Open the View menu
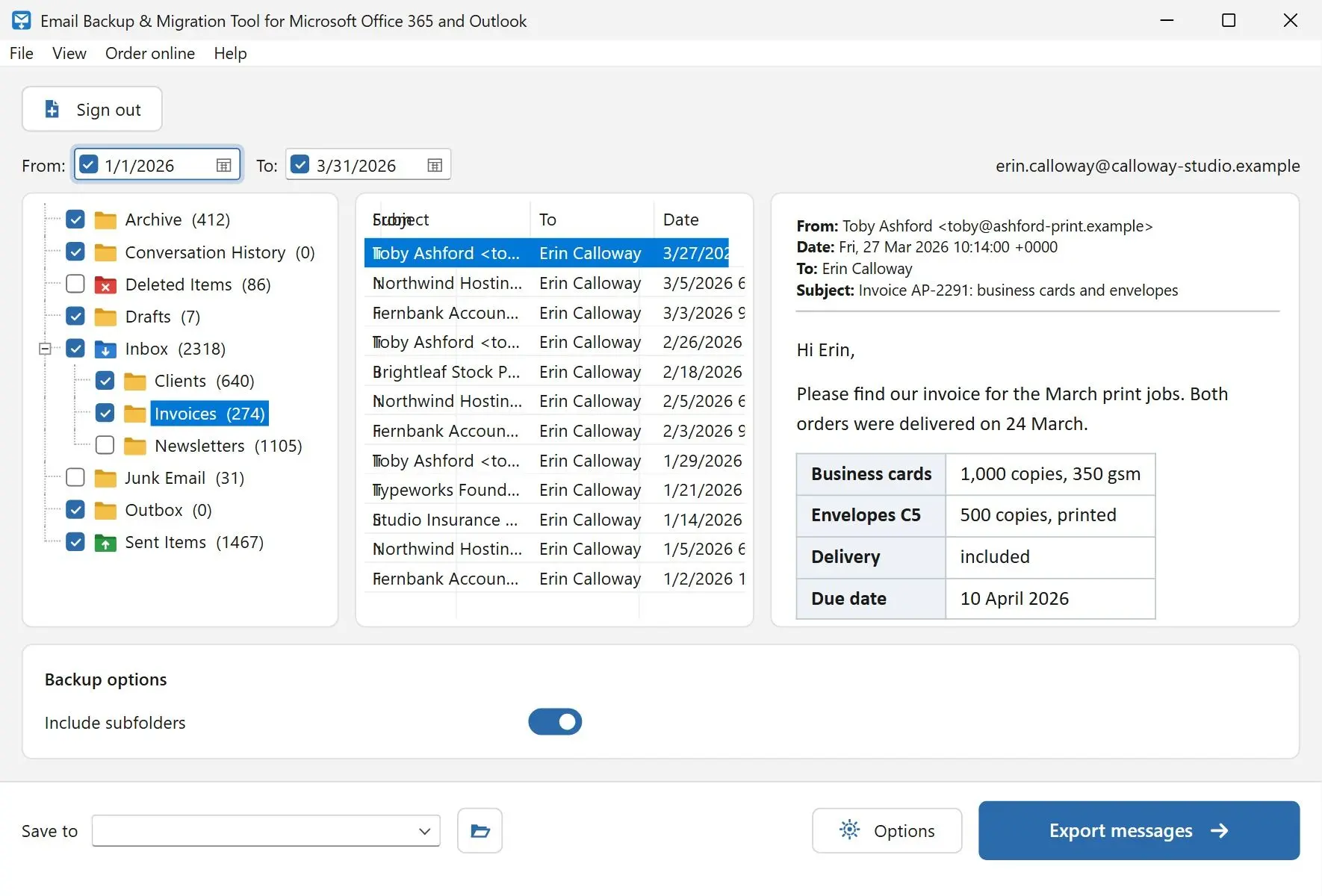 [x=69, y=53]
